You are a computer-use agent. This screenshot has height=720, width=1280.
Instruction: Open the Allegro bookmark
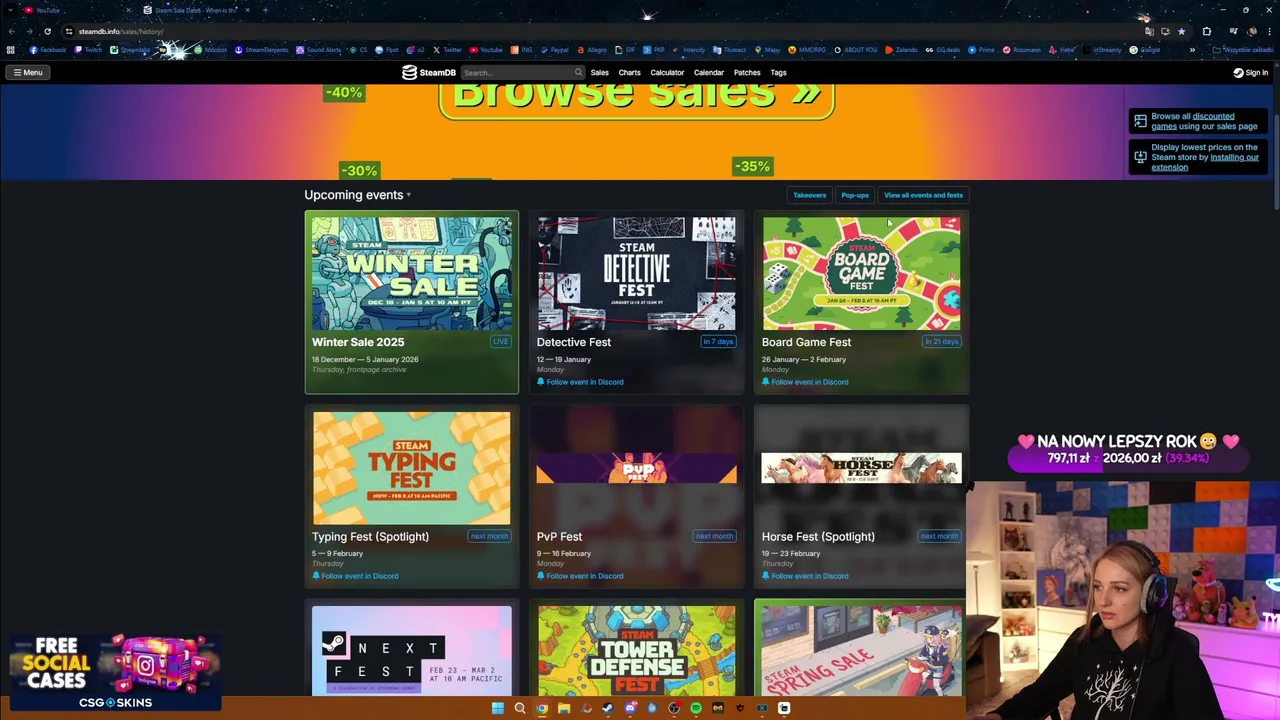pos(592,50)
